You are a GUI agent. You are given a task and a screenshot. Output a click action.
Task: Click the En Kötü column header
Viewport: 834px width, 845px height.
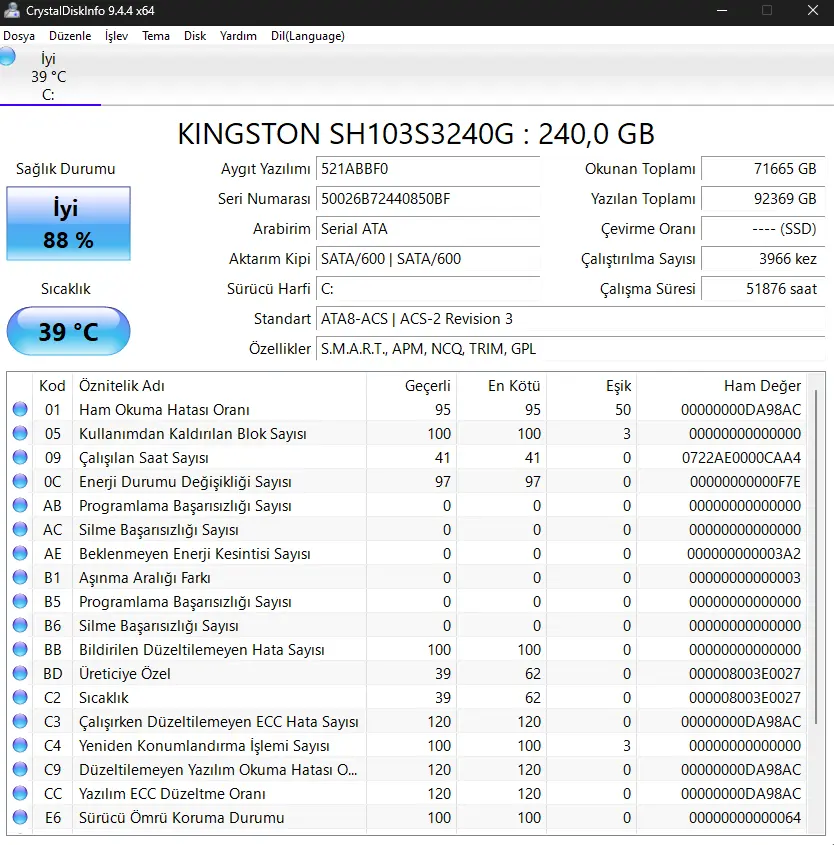pyautogui.click(x=502, y=386)
